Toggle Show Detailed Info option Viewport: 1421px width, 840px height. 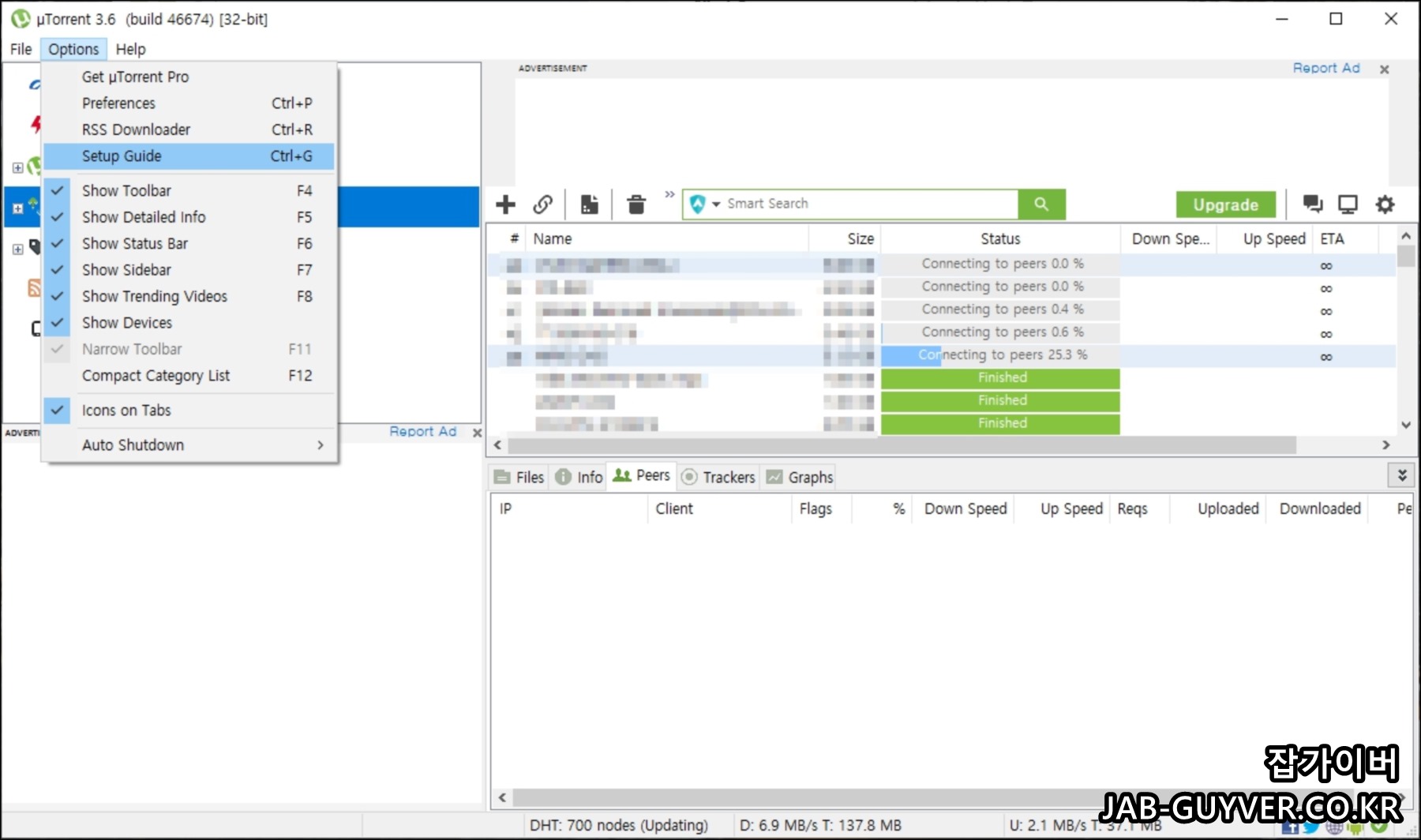click(189, 217)
